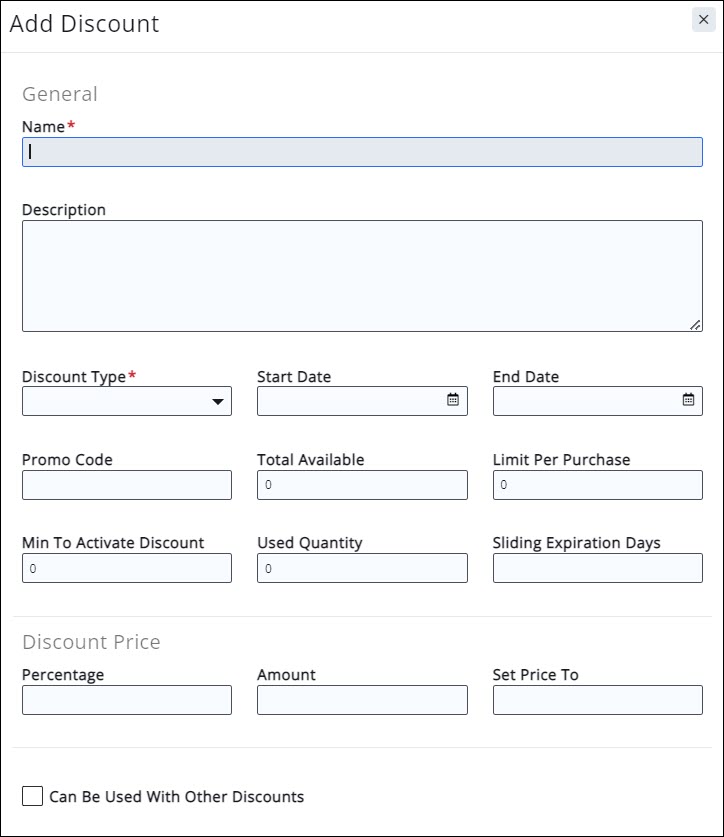
Task: Click into the Name text field
Action: [362, 152]
